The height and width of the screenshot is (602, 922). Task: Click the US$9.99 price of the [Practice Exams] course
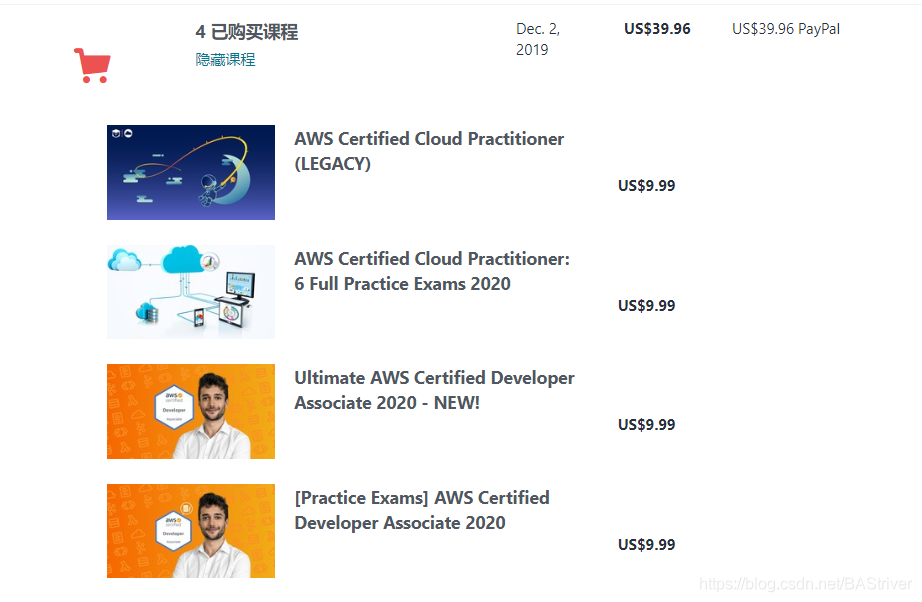point(646,544)
